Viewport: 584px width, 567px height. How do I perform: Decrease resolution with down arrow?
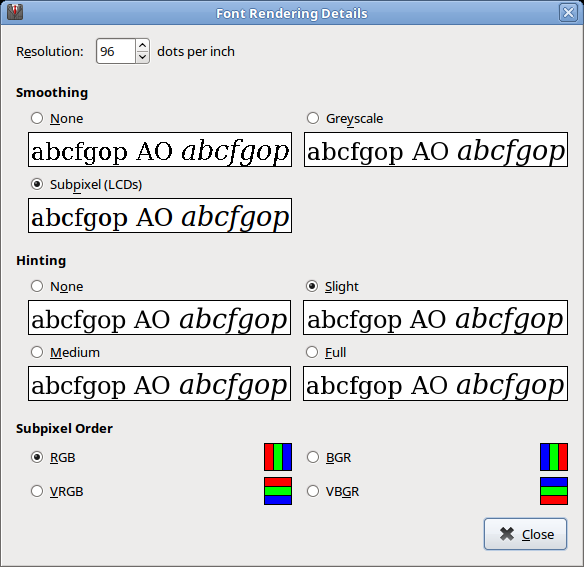142,57
